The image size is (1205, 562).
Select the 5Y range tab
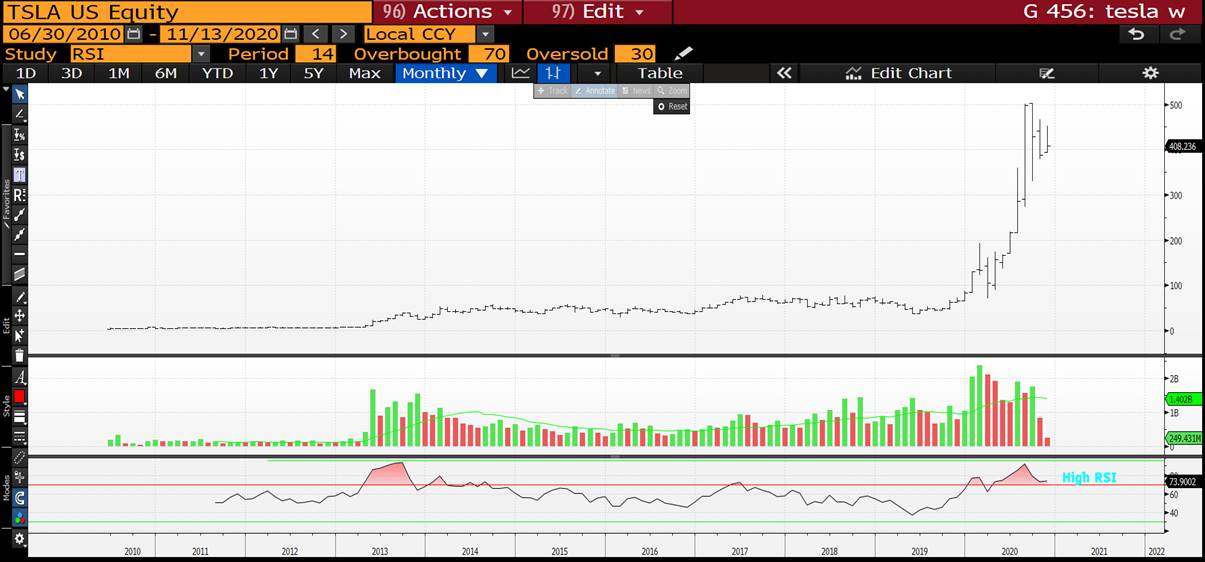(314, 73)
